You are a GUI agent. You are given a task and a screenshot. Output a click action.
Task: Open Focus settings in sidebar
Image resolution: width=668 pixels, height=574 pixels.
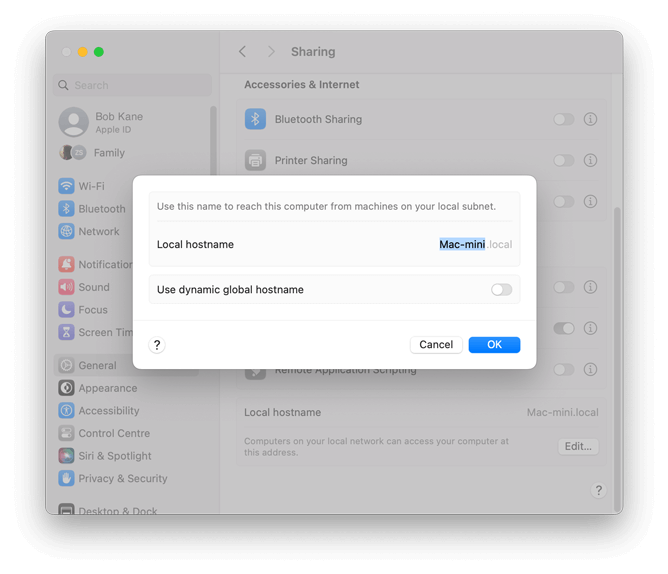(83, 310)
